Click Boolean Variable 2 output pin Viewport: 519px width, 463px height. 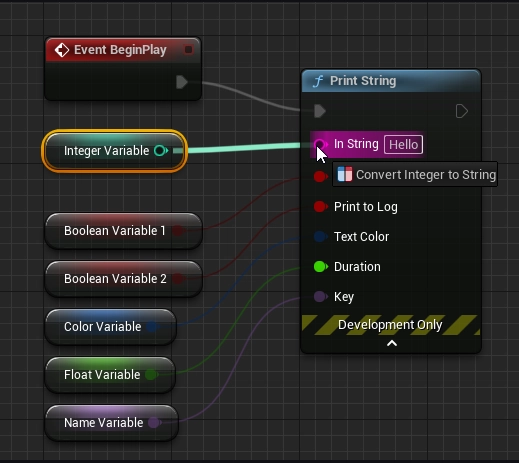pyautogui.click(x=179, y=279)
